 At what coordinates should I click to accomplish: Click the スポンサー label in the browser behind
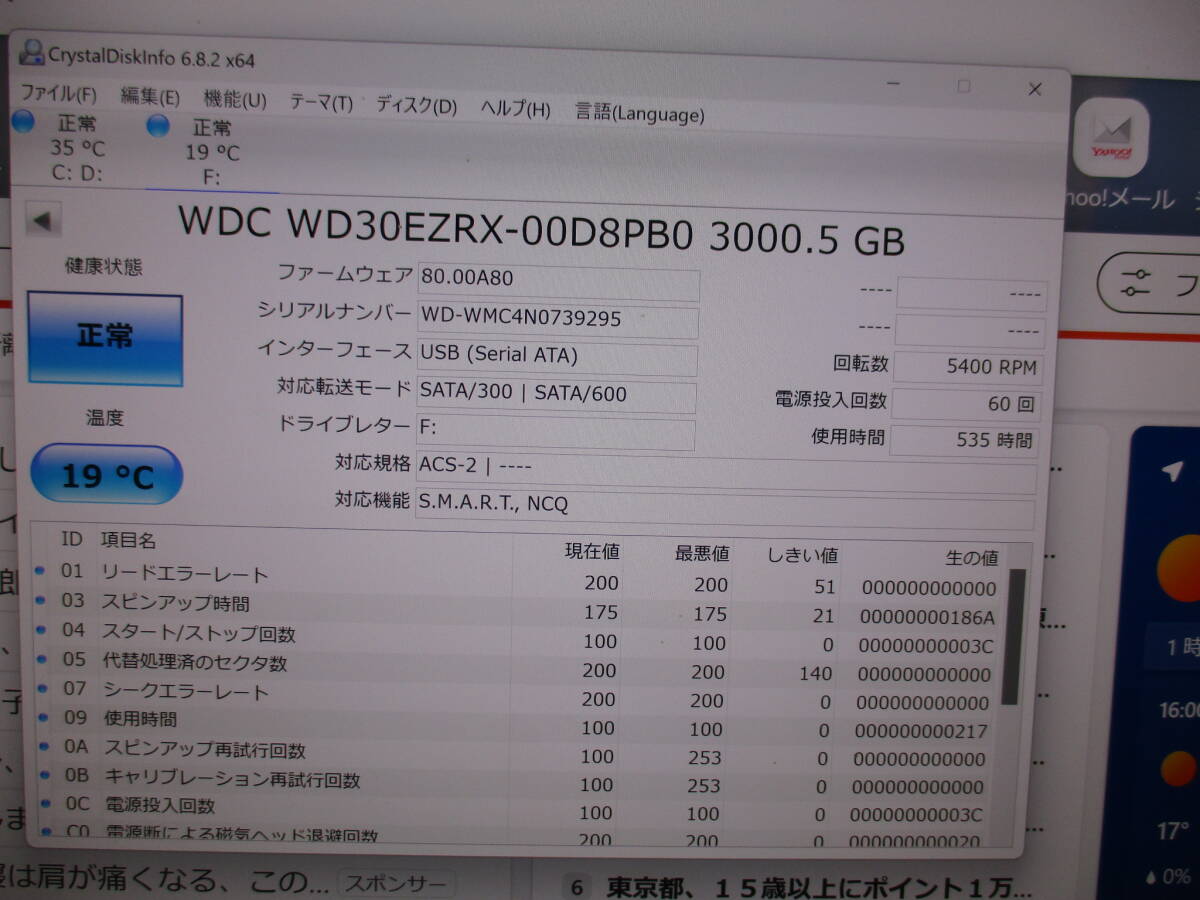(x=394, y=883)
